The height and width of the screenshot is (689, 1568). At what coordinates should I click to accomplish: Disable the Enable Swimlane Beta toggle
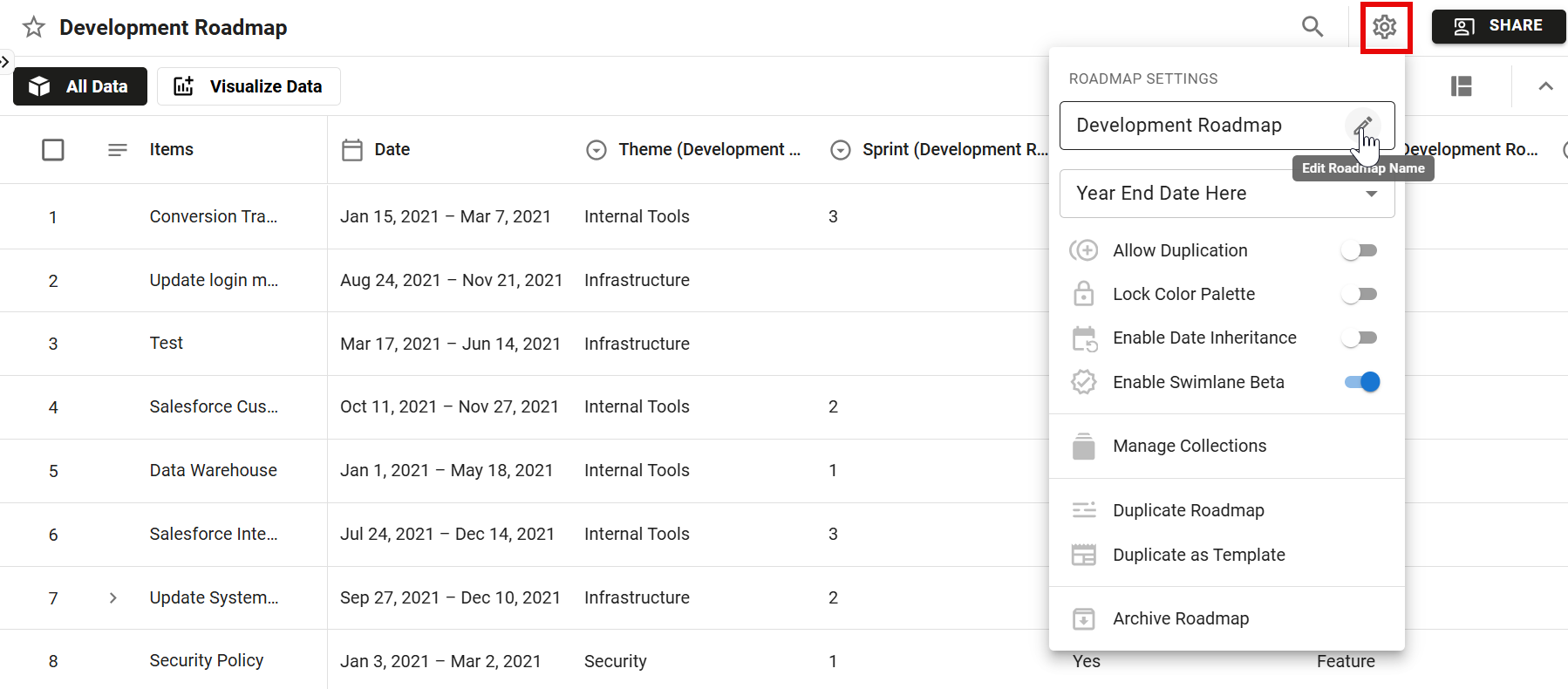coord(1361,382)
